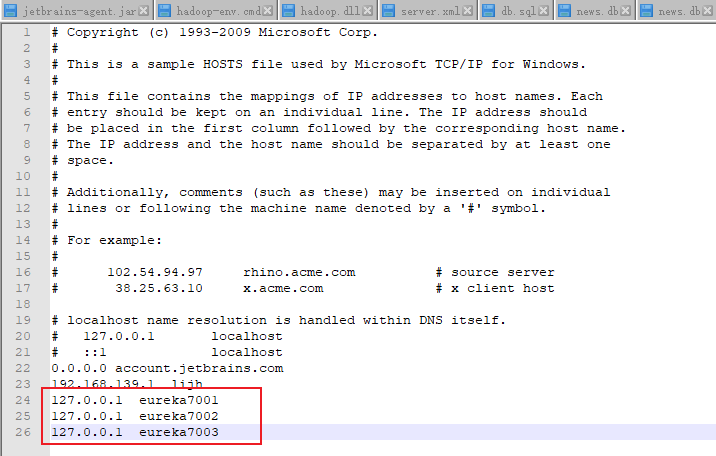Click the hostname x.acme.com
This screenshot has width=716, height=456.
pos(283,288)
